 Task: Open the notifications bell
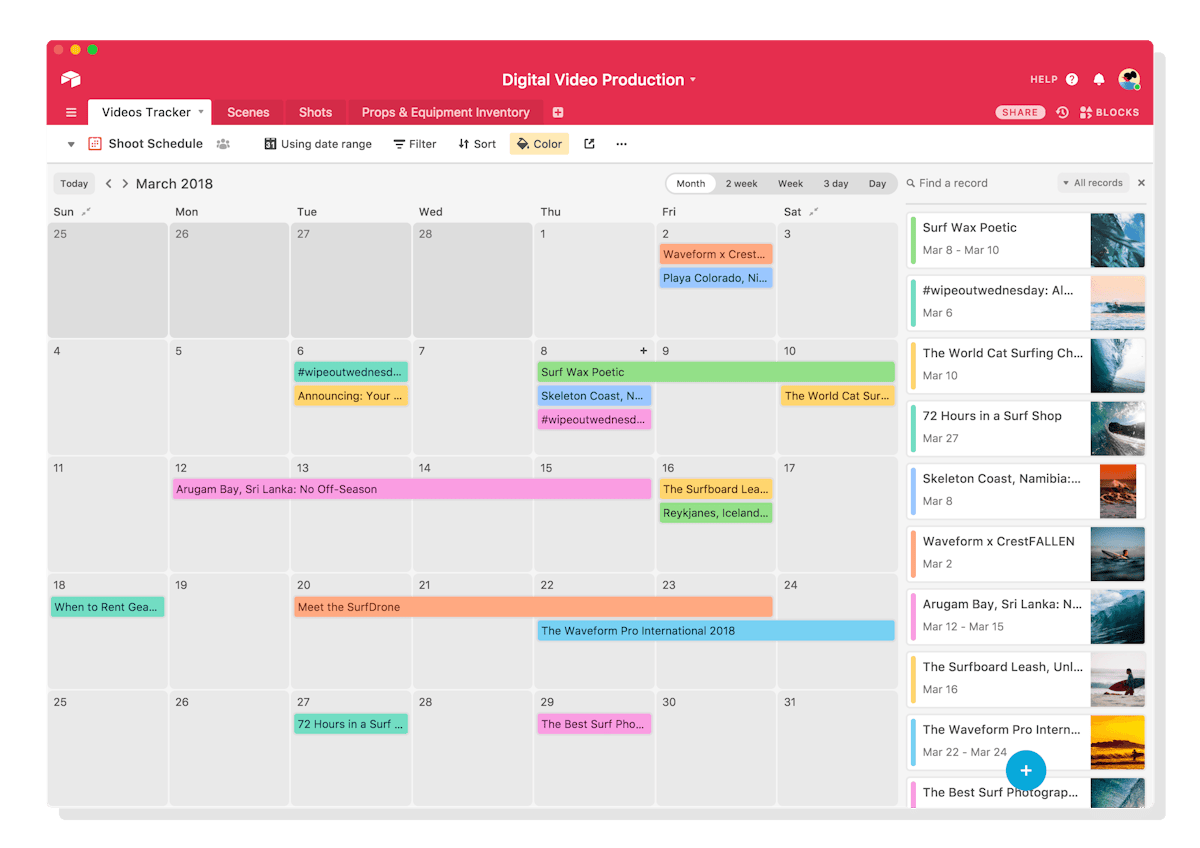click(1099, 80)
